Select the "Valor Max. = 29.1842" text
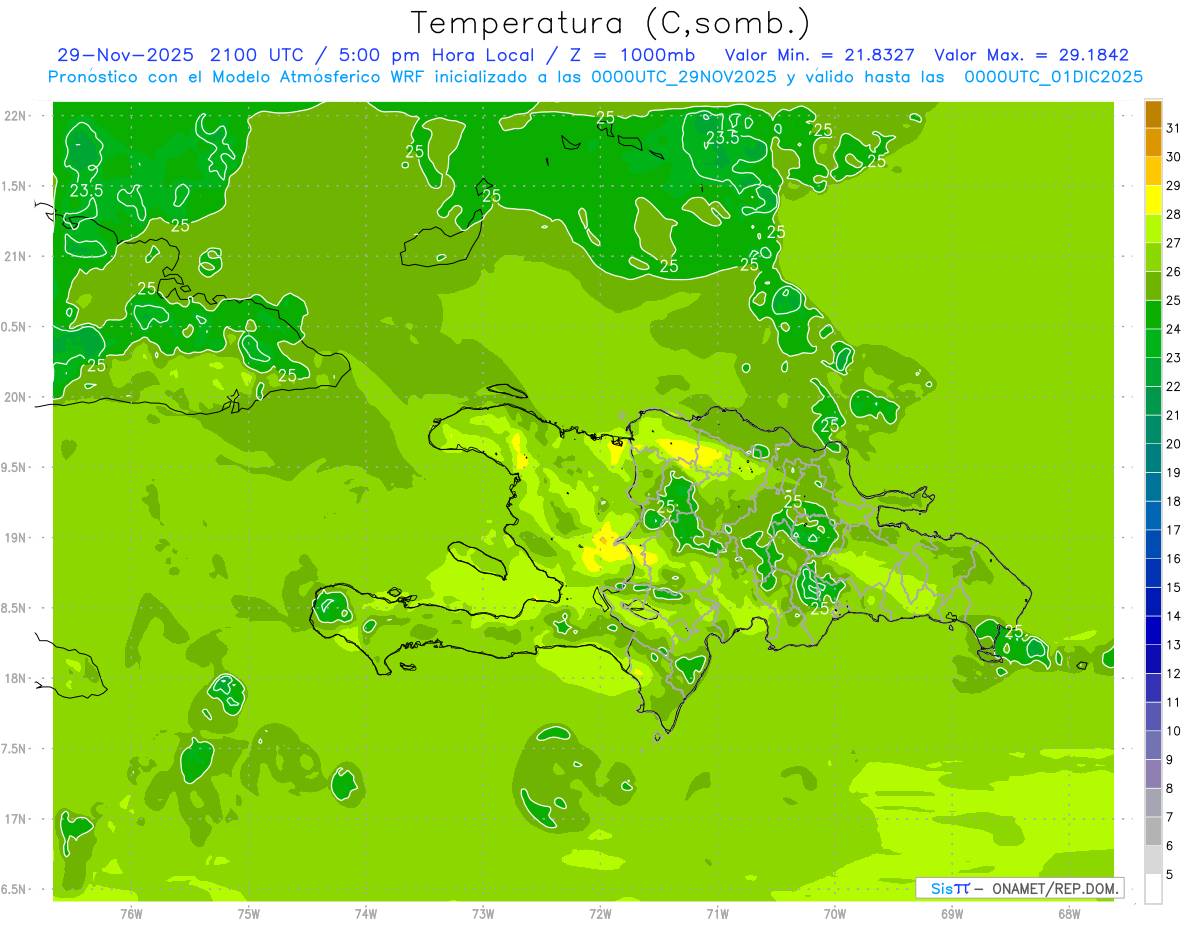1200x927 pixels. [x=1032, y=55]
